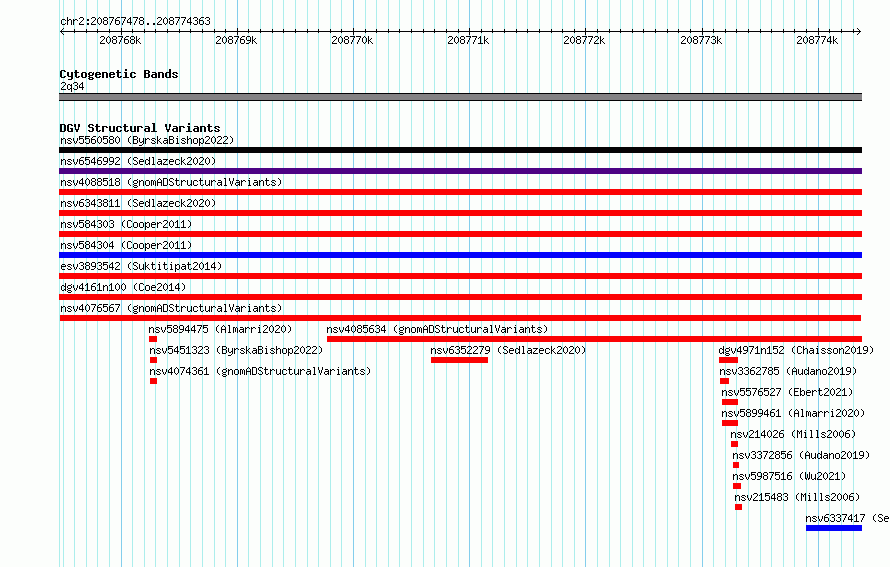
Task: Click the small red nsv5987516 marker
Action: click(x=737, y=486)
